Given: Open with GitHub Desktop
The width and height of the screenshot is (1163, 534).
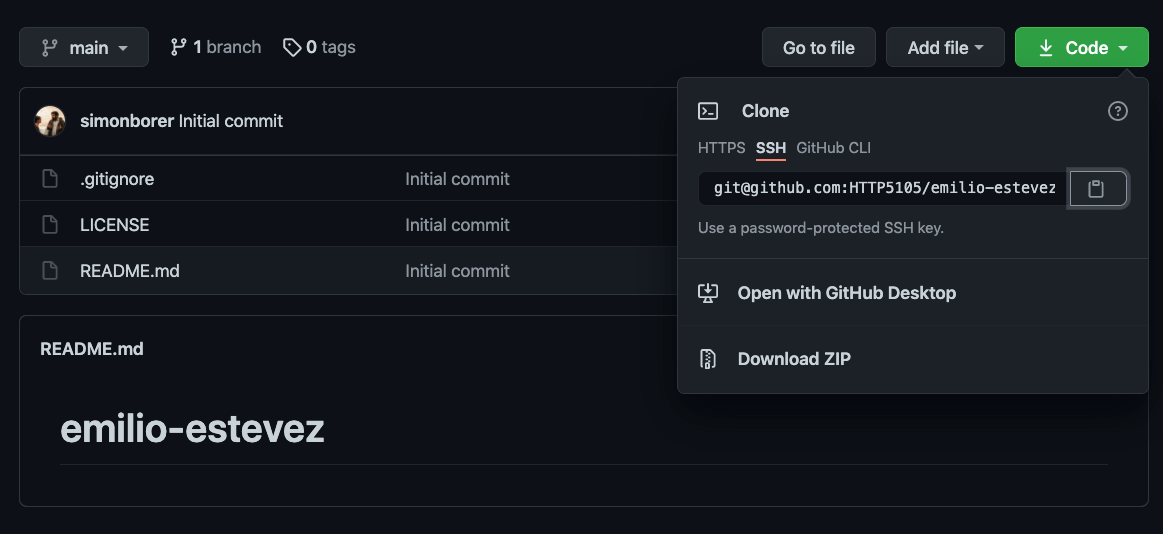Looking at the screenshot, I should (x=846, y=293).
